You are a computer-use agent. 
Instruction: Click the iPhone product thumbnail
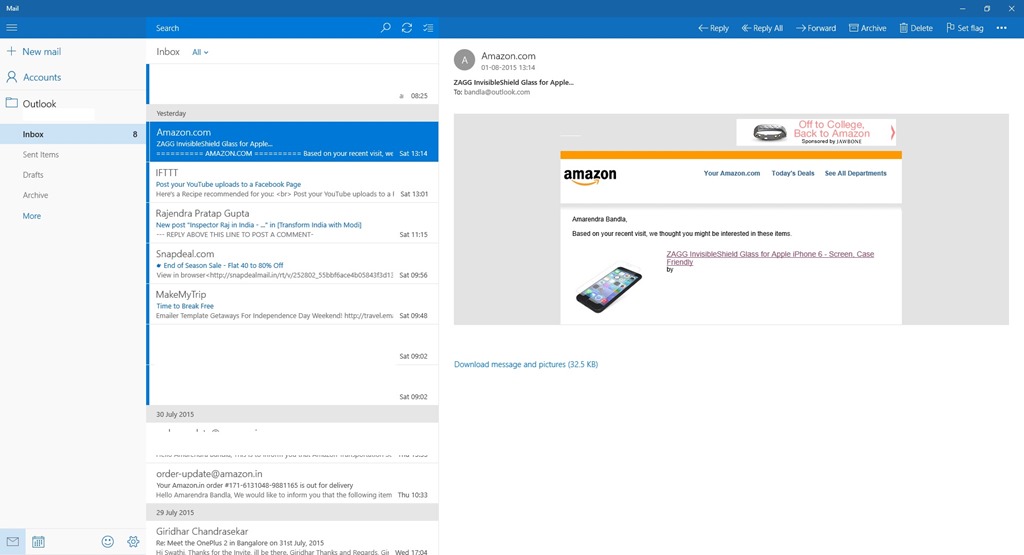point(609,287)
